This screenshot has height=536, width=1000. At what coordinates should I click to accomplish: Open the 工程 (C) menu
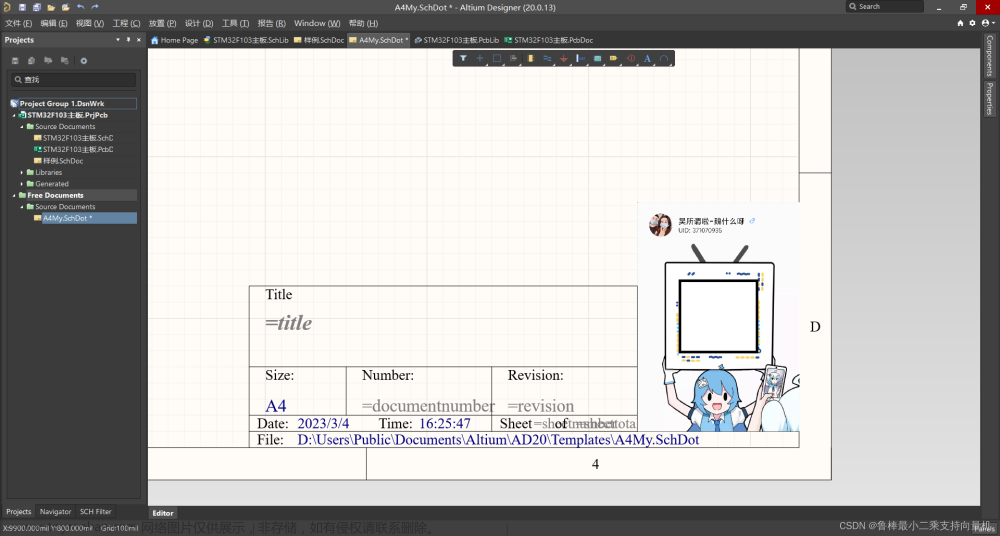click(x=126, y=23)
